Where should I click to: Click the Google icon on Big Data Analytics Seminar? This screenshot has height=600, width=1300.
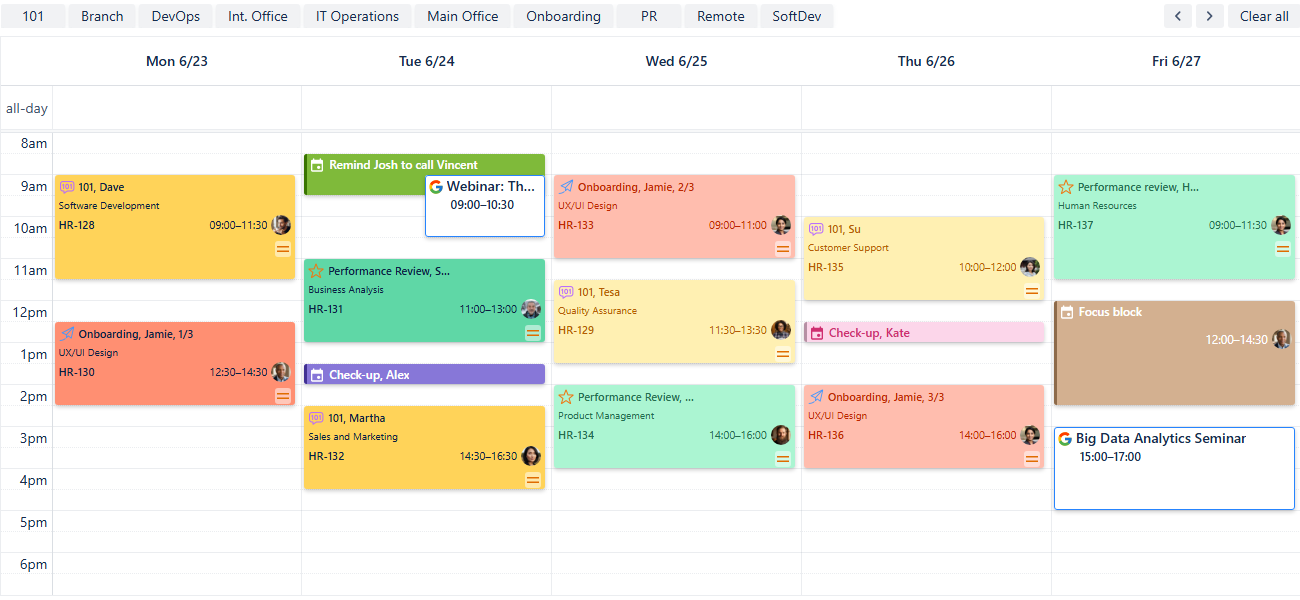click(x=1065, y=439)
